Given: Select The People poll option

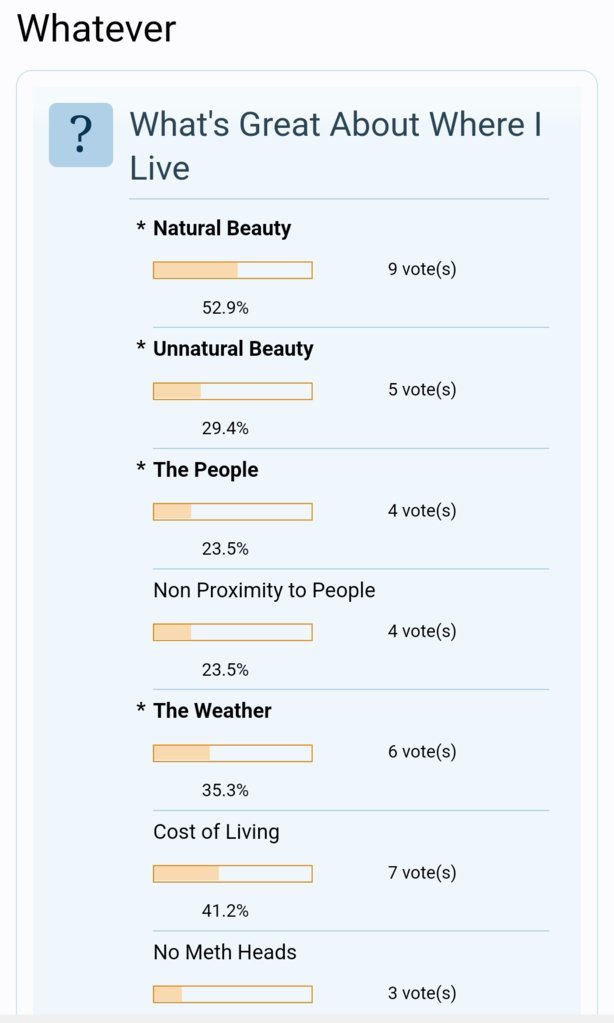Looking at the screenshot, I should (206, 470).
